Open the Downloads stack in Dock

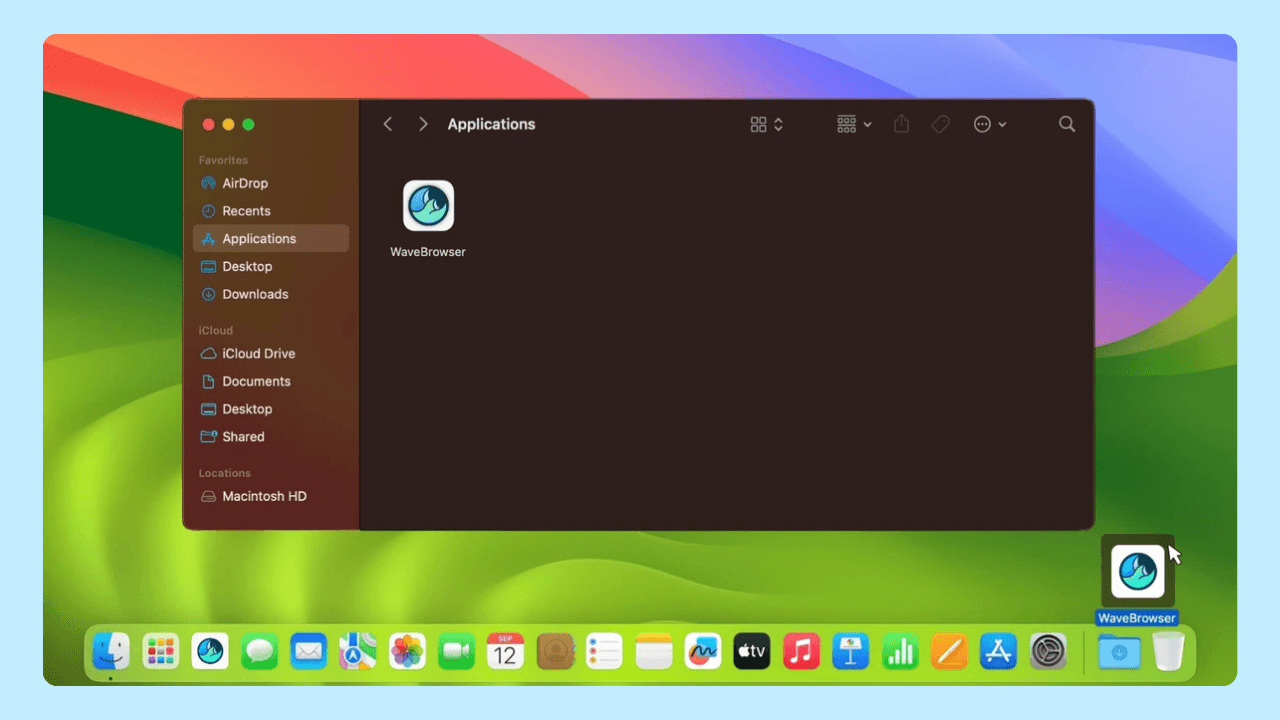[1119, 652]
